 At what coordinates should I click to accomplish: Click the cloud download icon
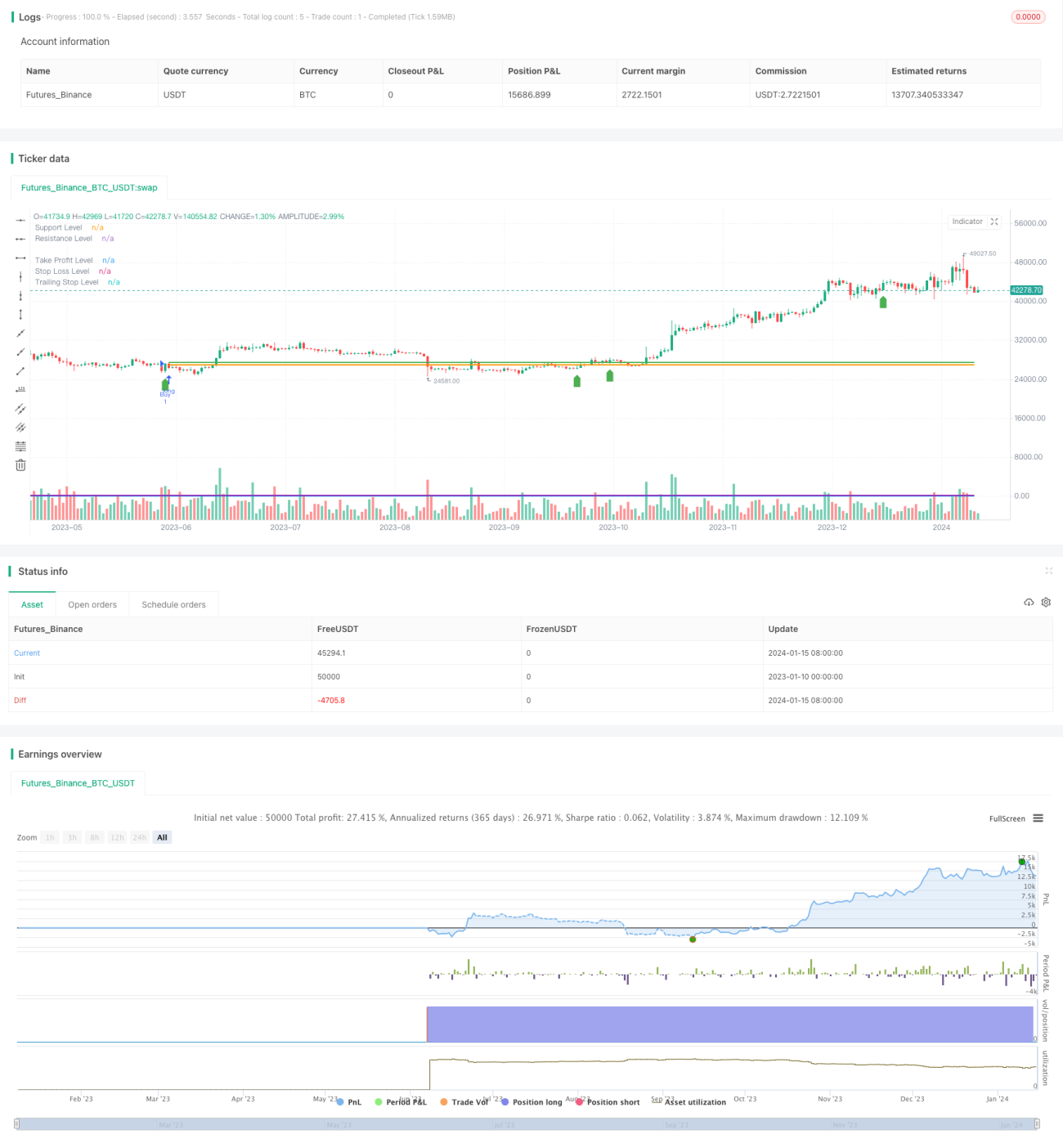(1029, 602)
